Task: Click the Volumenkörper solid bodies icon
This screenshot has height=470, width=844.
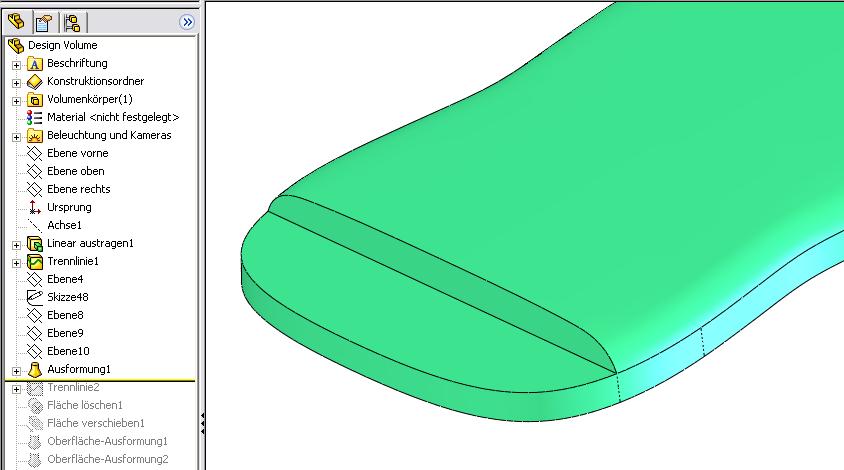Action: (34, 100)
